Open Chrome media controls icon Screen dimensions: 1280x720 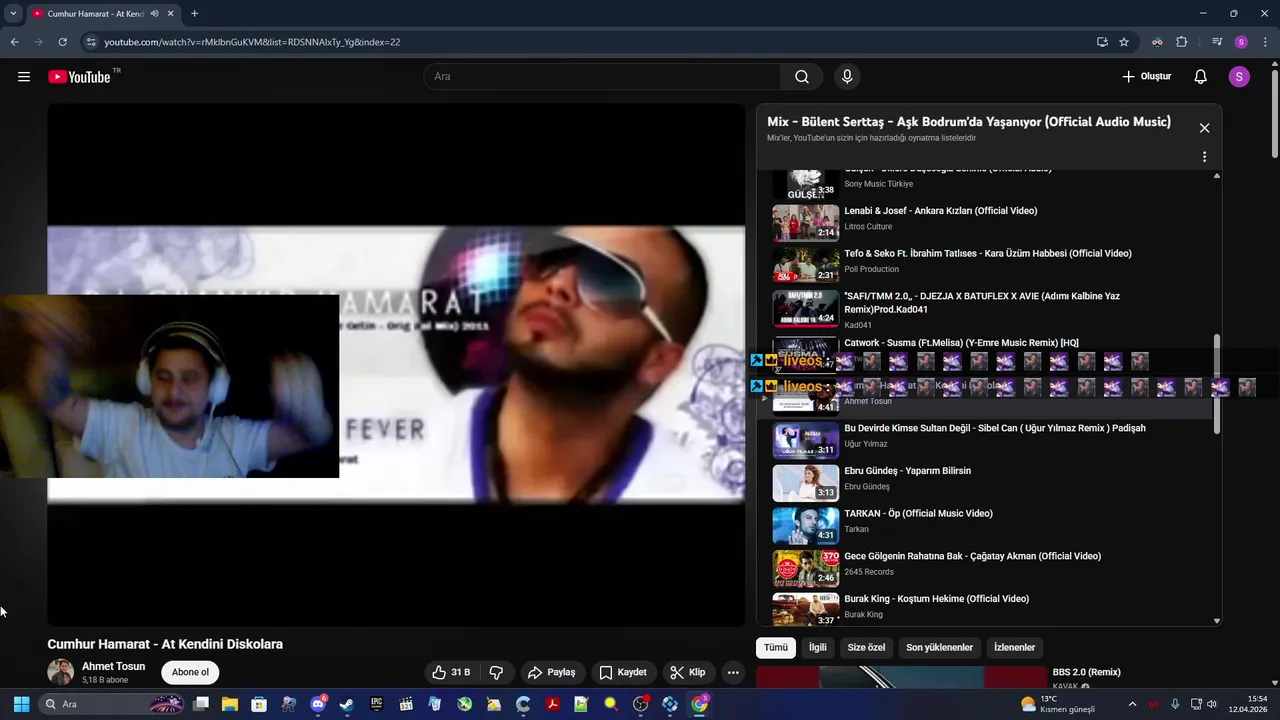[x=1217, y=42]
